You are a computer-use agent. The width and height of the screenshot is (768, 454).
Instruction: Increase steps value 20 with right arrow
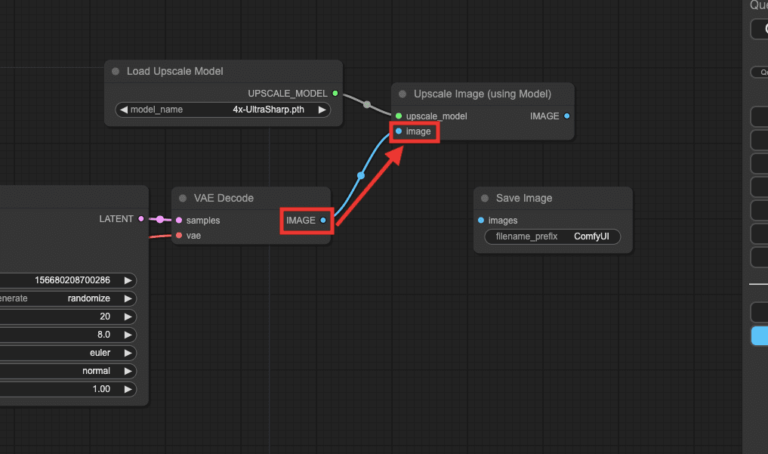point(127,316)
